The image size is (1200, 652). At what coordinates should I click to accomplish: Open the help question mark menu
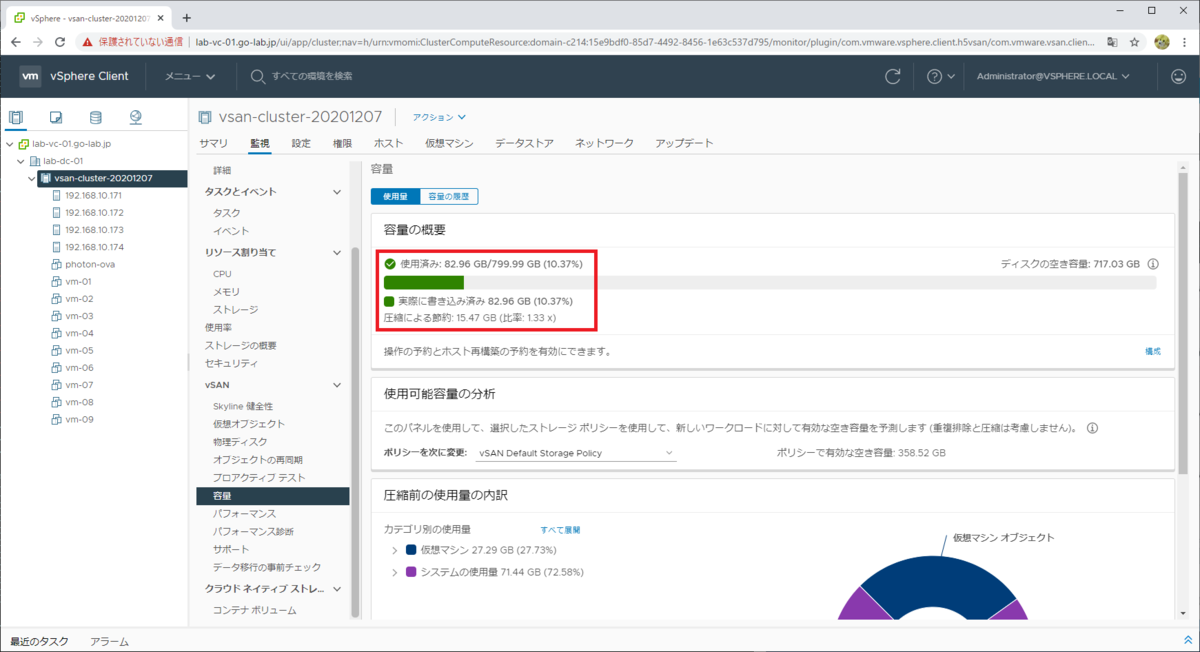pos(941,76)
